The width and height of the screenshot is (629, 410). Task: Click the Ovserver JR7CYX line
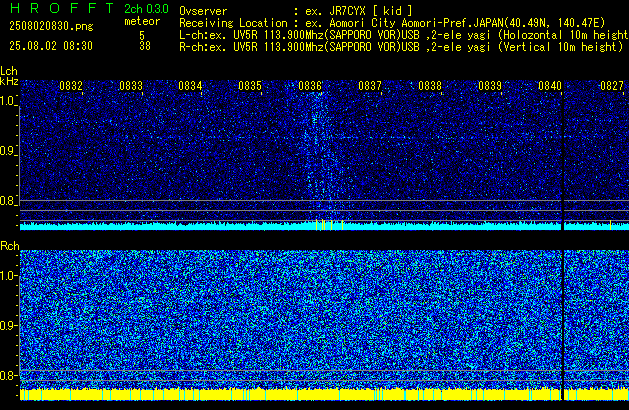[296, 11]
